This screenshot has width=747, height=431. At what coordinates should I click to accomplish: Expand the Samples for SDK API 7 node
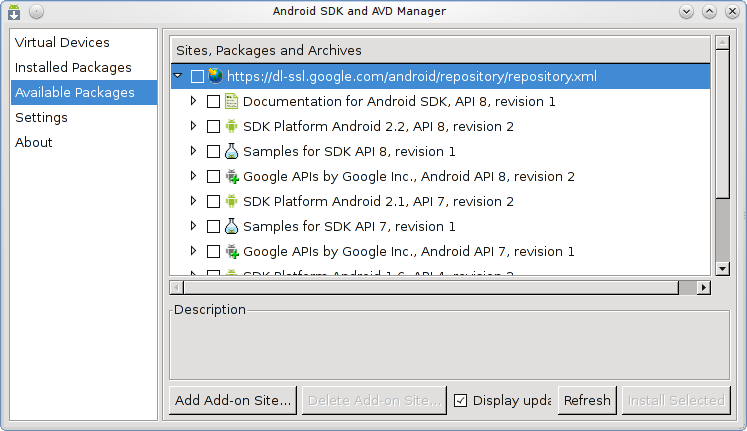click(x=193, y=226)
